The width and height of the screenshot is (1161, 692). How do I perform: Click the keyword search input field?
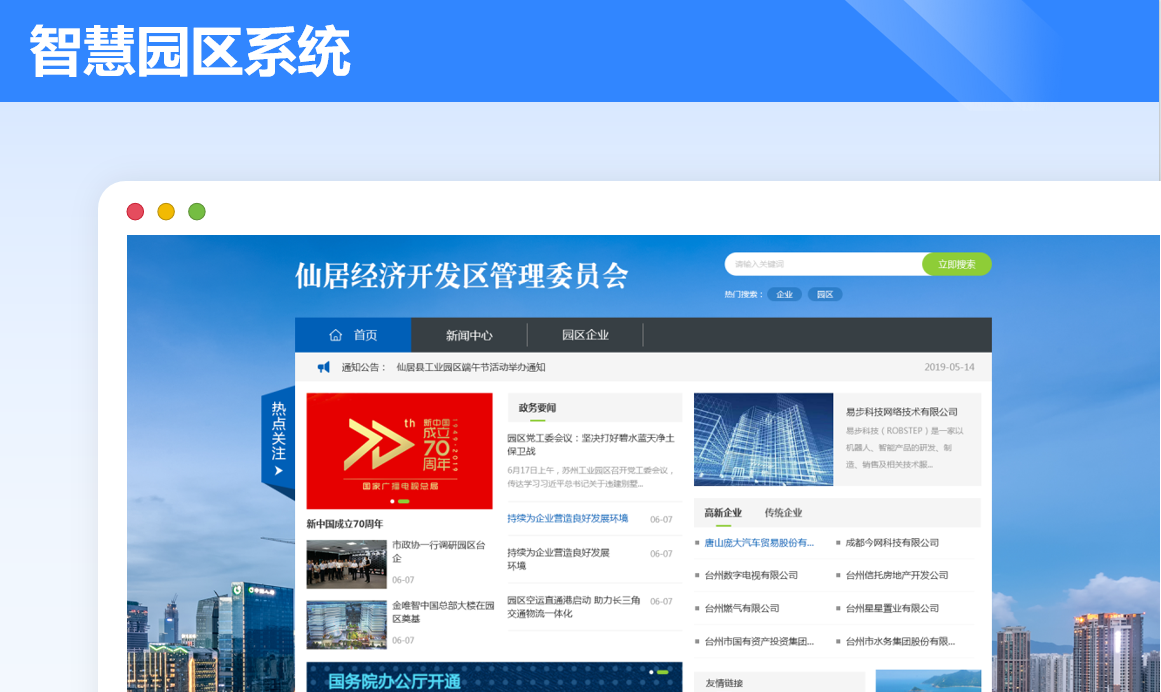point(823,264)
